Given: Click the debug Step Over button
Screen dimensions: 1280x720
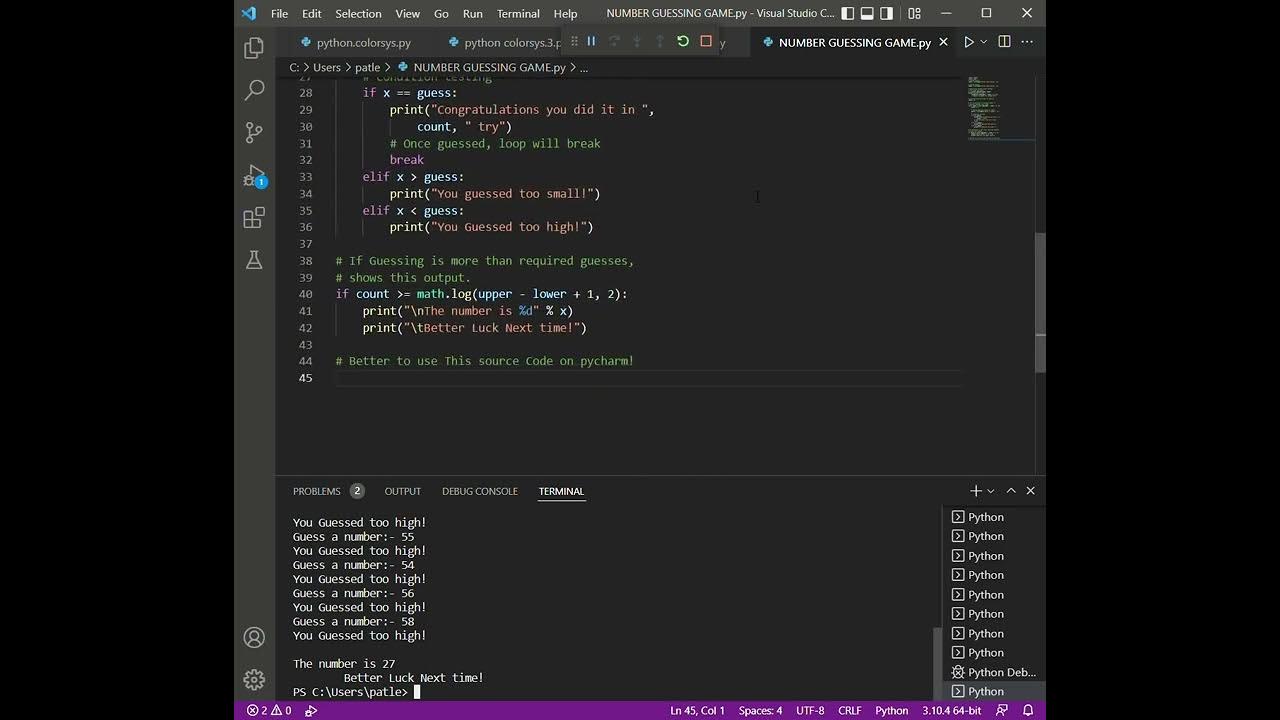Looking at the screenshot, I should pos(614,41).
